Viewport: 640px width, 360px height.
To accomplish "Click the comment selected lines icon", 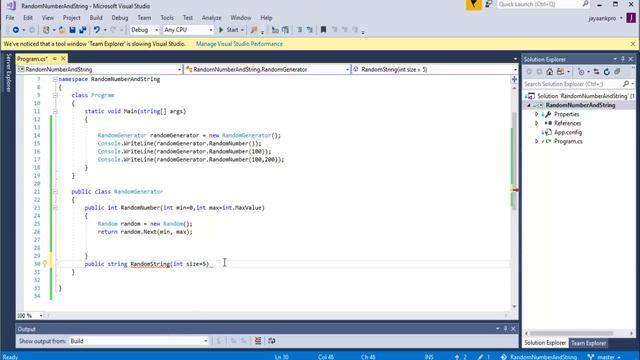I will 300,30.
